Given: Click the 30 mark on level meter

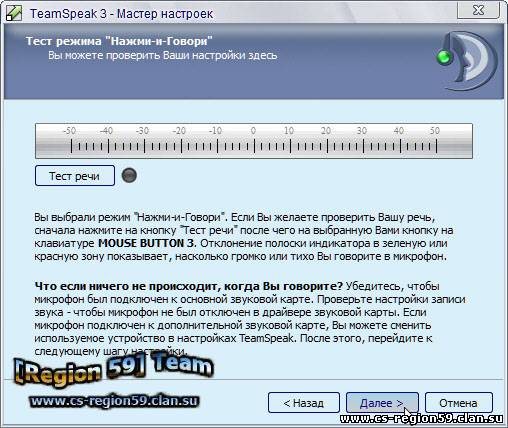Looking at the screenshot, I should (x=362, y=131).
